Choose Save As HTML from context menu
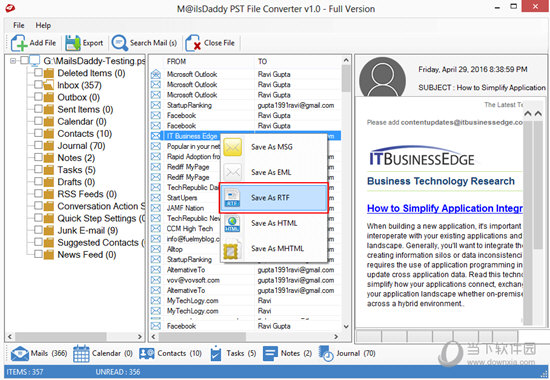The image size is (550, 380). (x=274, y=223)
